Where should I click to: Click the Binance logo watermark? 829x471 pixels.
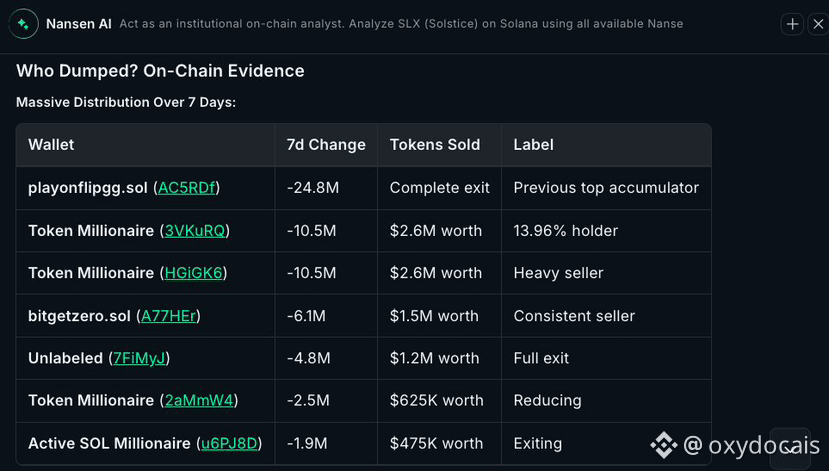click(664, 445)
